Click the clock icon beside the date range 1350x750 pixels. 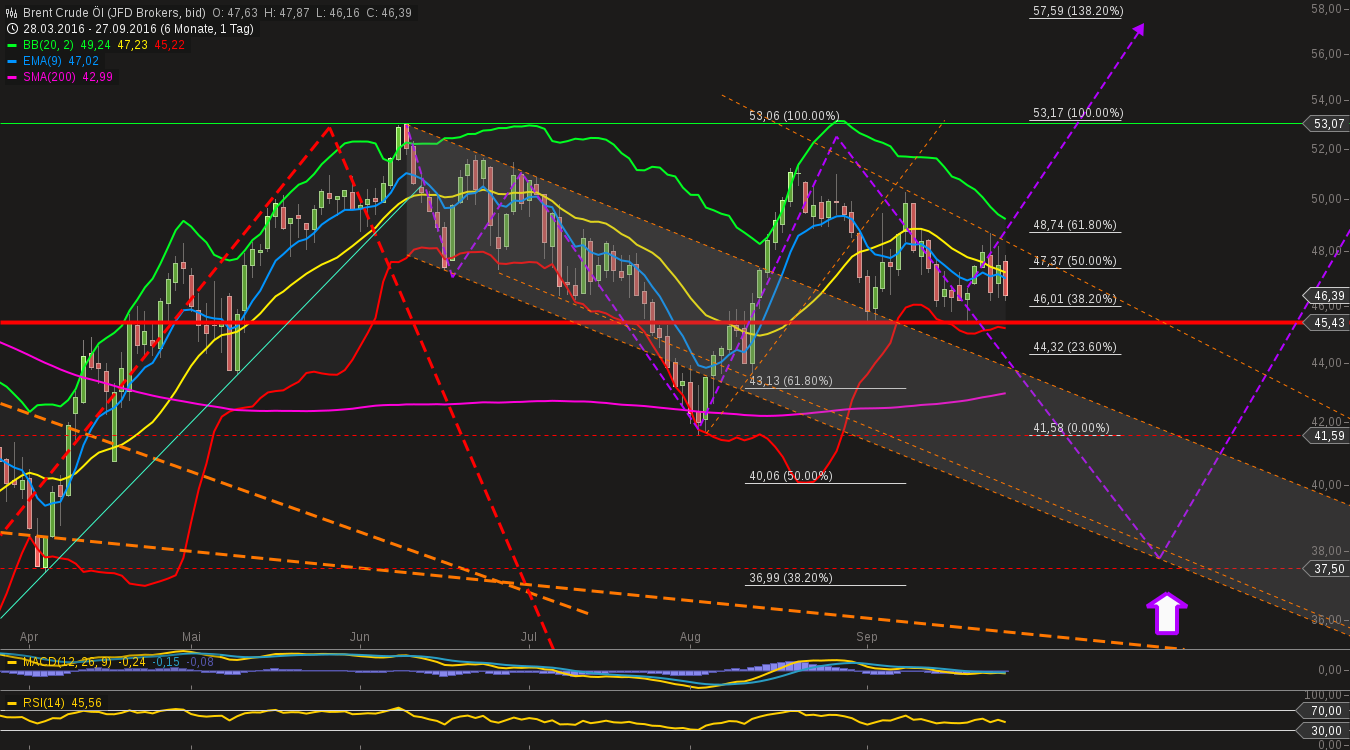click(12, 29)
